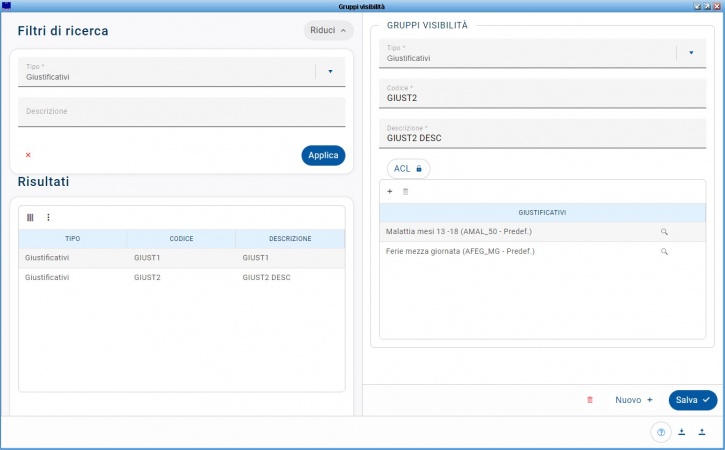Minimize the Gruppi visibilità window

698,6
